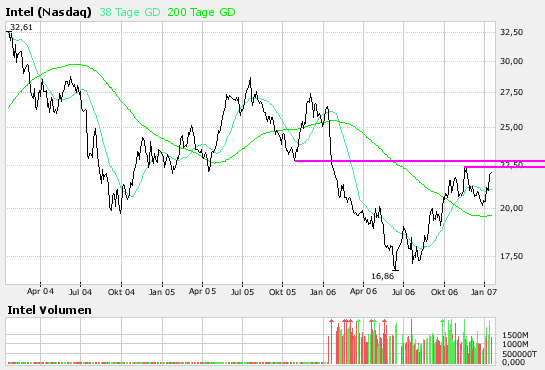Screen dimensions: 545x370
Task: Click the 17,50 y-axis value
Action: [x=511, y=256]
